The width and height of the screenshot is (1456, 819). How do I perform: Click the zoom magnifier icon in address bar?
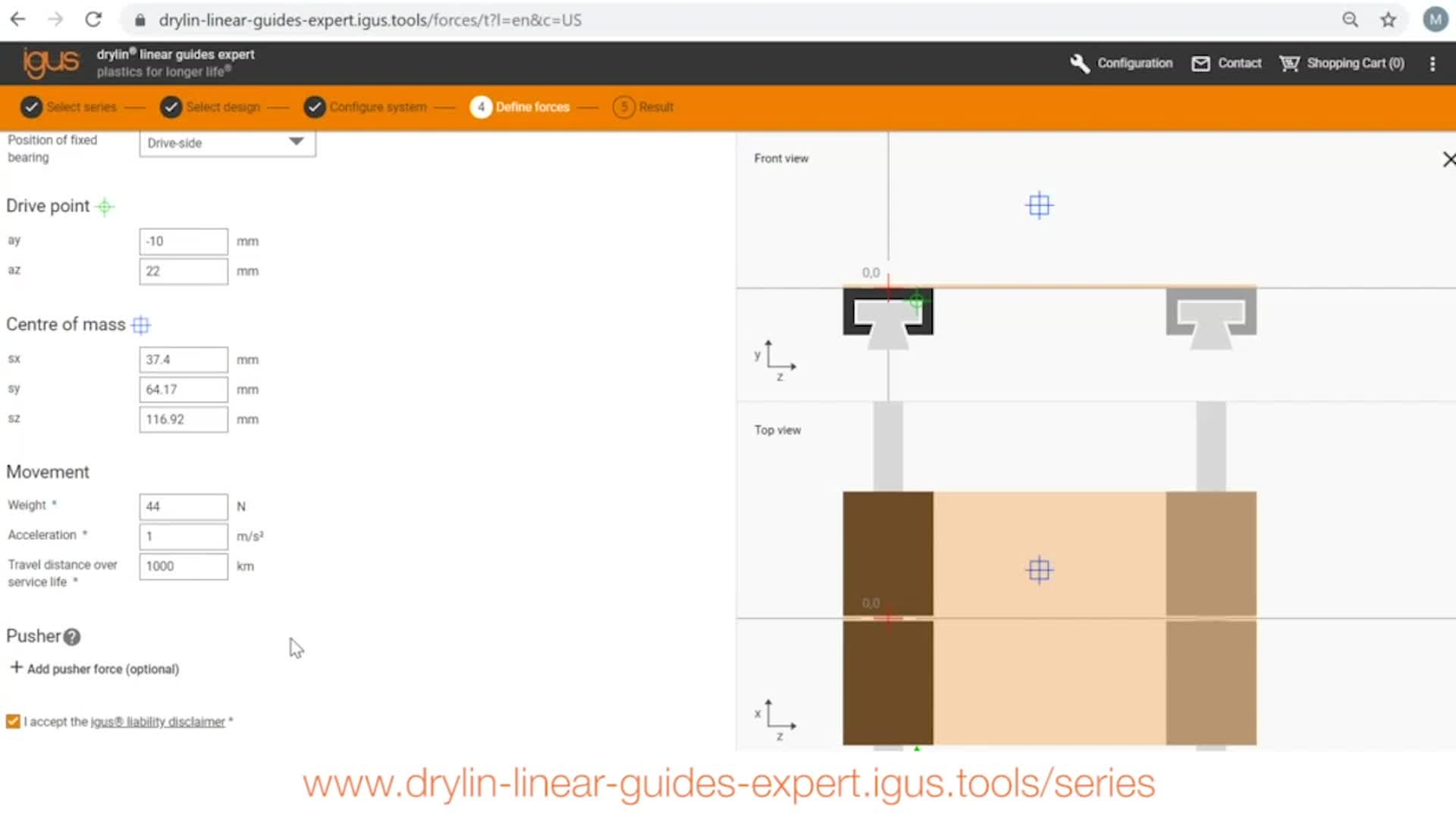click(x=1350, y=20)
